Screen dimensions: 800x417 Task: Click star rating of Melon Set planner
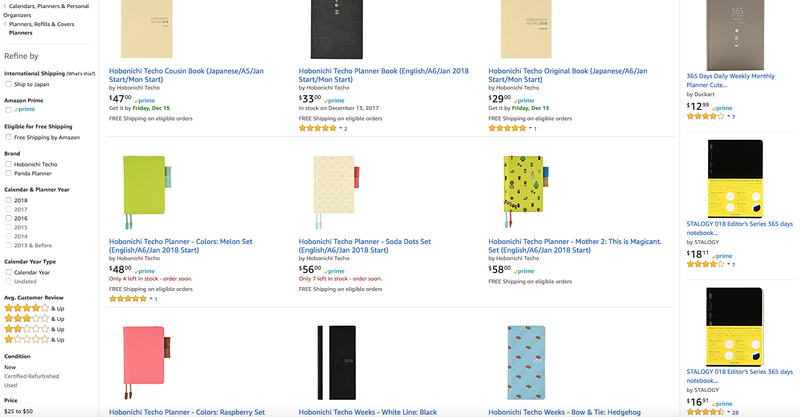pyautogui.click(x=127, y=298)
